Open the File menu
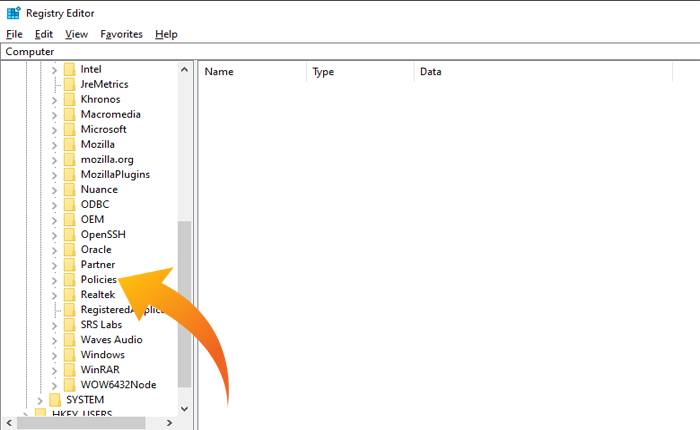 pos(14,34)
